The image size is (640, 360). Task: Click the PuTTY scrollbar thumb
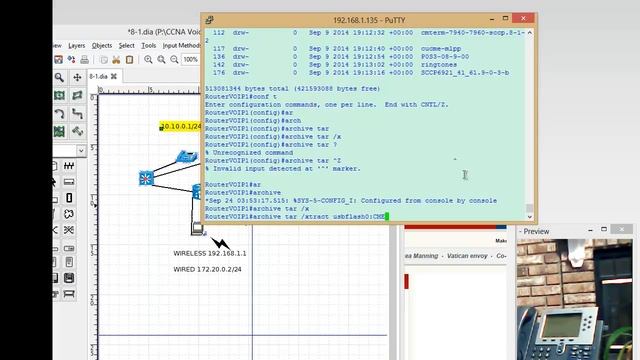530,208
